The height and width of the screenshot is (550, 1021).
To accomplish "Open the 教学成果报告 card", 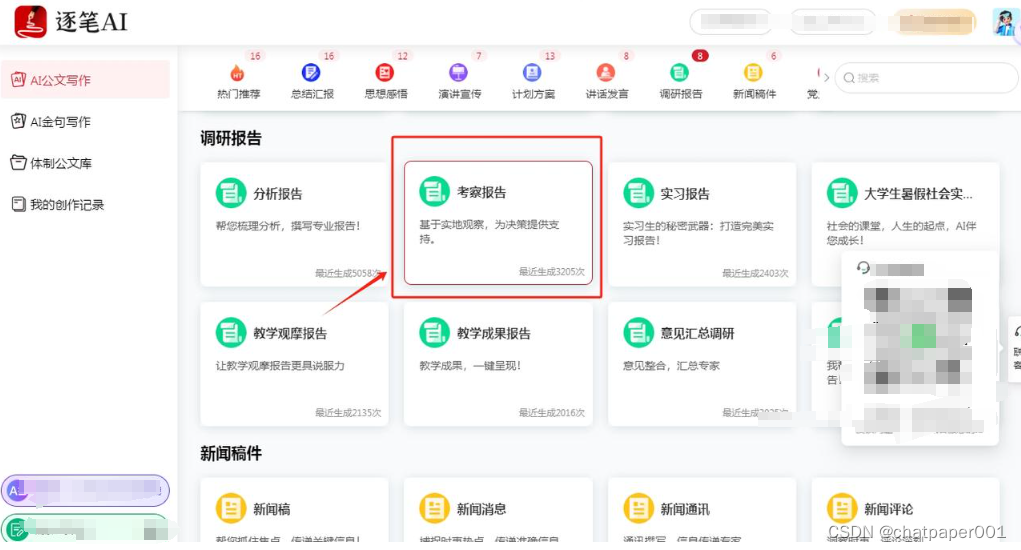I will 498,364.
